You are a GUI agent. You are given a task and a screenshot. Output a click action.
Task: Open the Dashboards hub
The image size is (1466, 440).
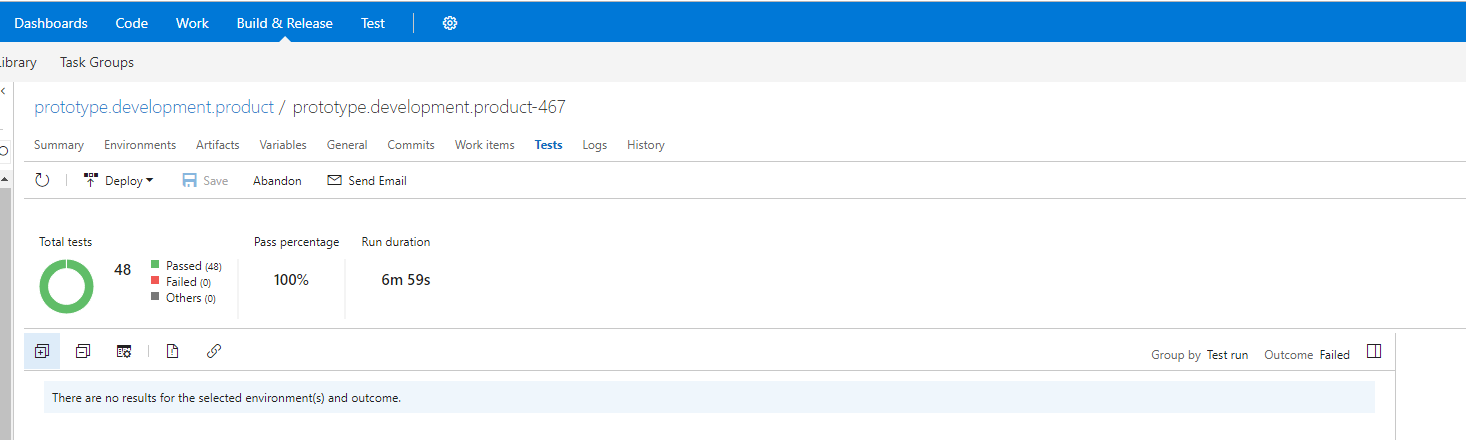(51, 23)
